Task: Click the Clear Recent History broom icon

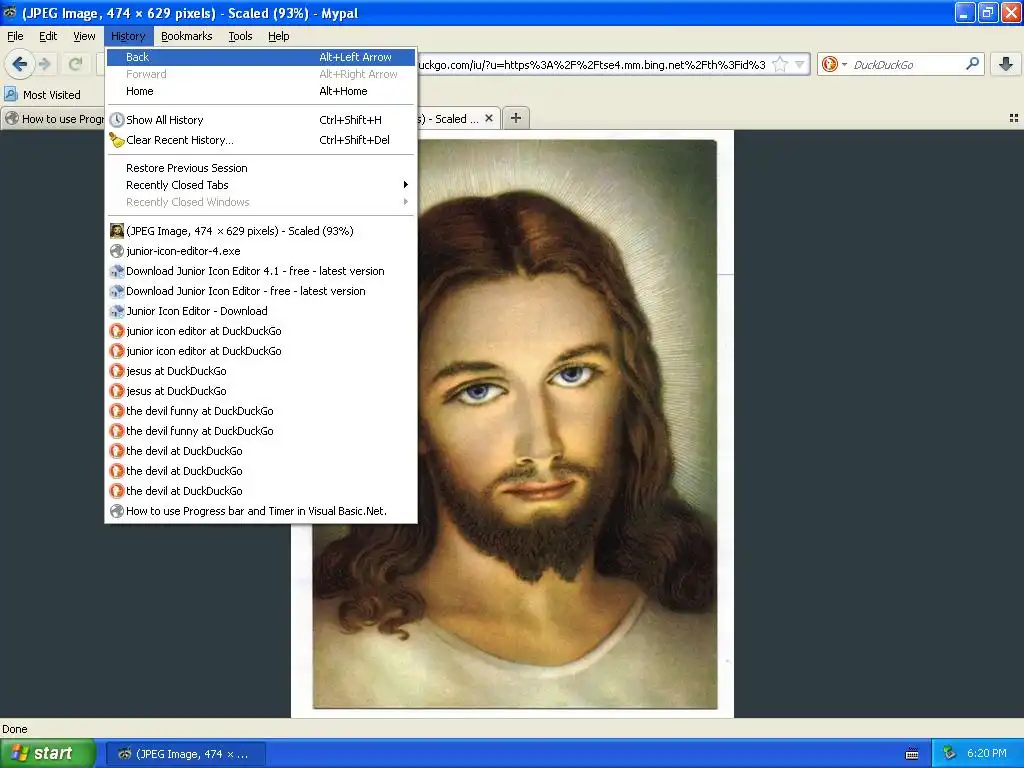Action: click(x=117, y=140)
